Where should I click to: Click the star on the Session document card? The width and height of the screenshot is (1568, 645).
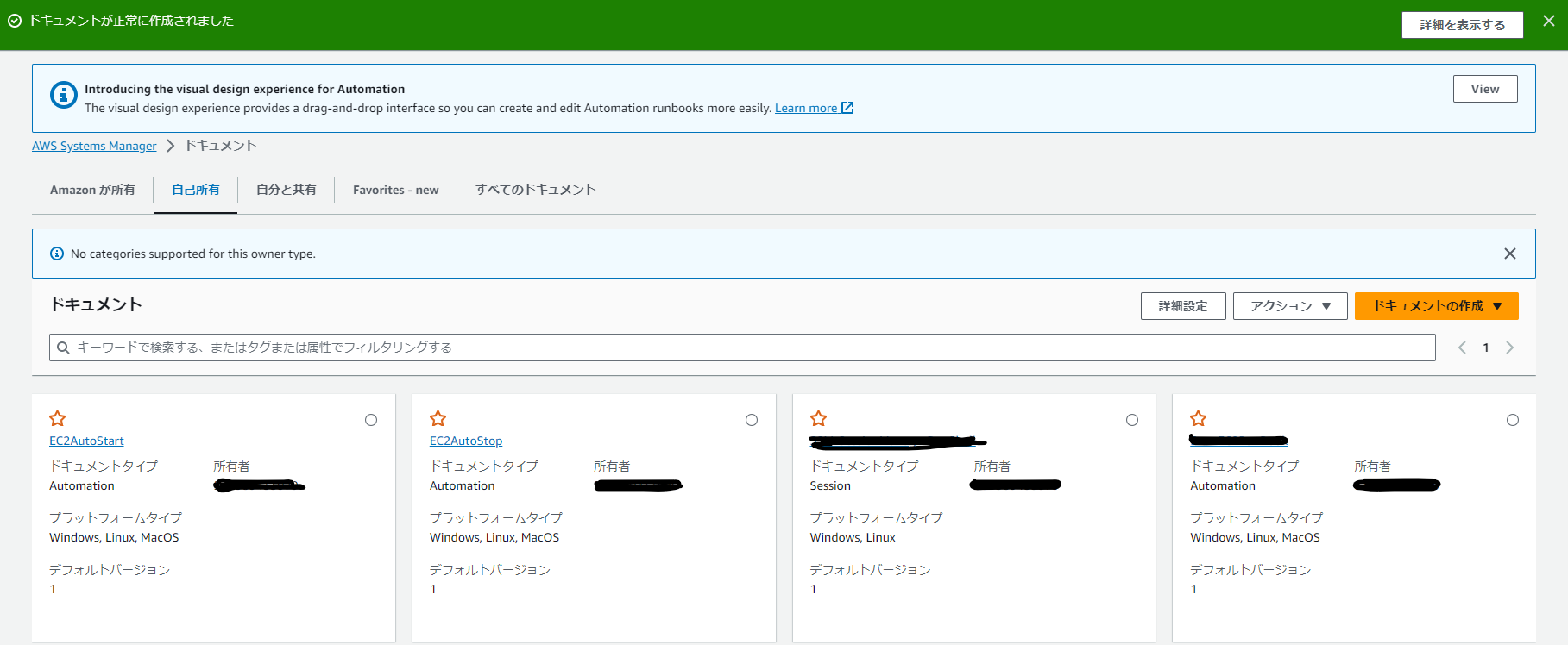pos(819,418)
